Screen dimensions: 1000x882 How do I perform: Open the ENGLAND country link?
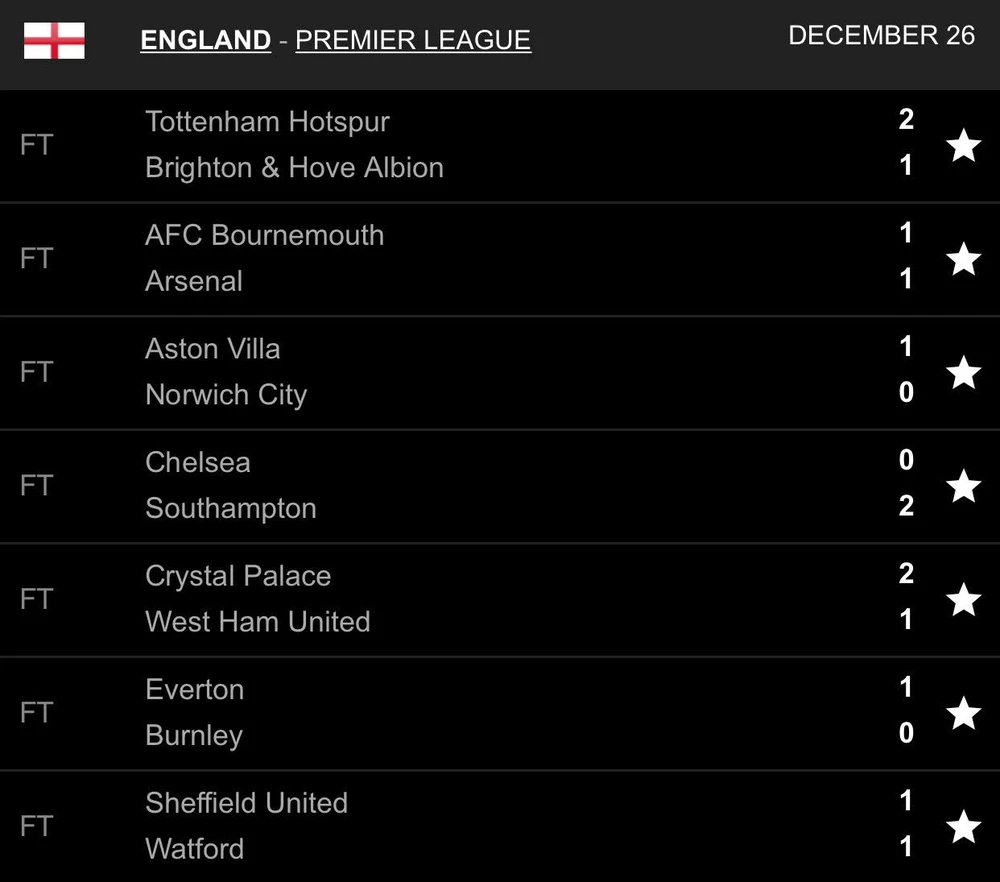click(x=206, y=40)
